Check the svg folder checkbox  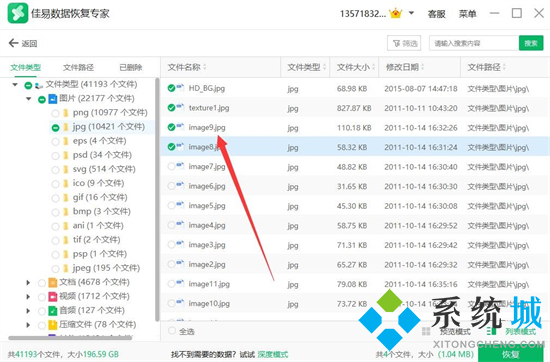55,170
